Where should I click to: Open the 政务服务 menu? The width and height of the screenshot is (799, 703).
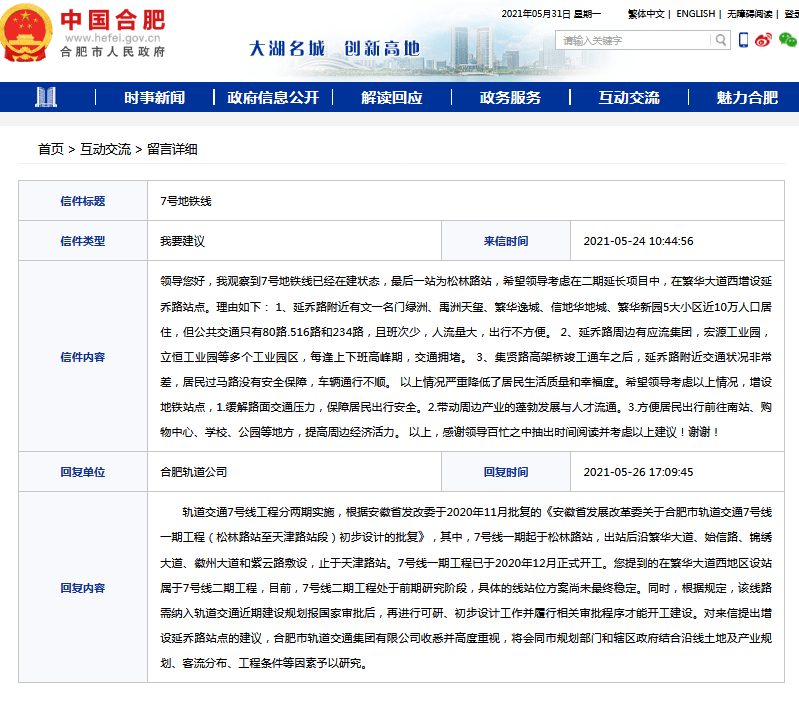pyautogui.click(x=510, y=97)
